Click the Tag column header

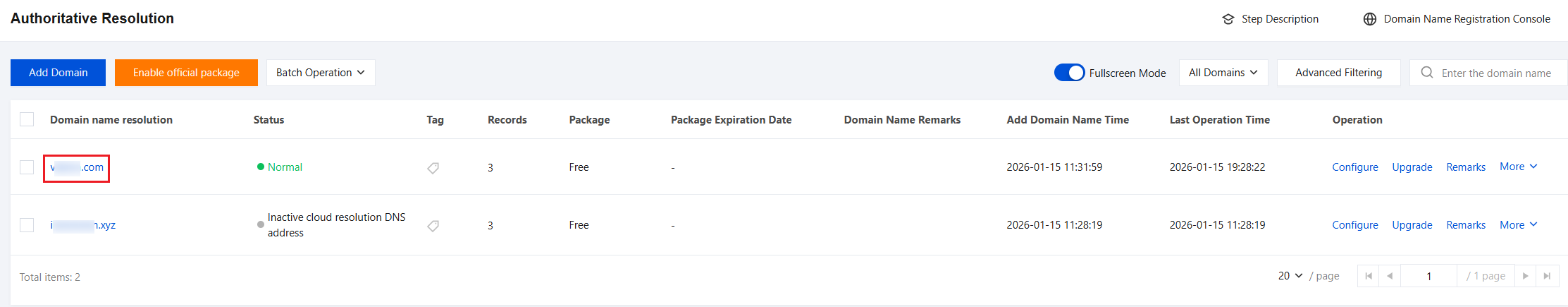point(435,120)
